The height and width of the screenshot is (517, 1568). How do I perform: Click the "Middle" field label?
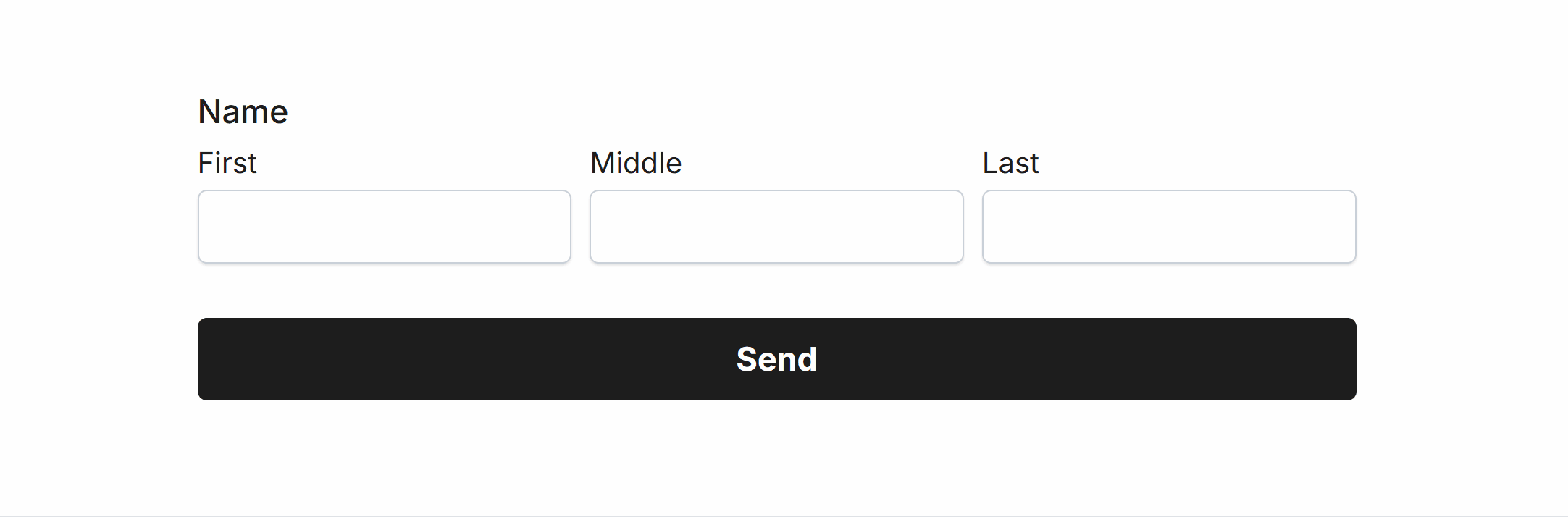coord(636,163)
